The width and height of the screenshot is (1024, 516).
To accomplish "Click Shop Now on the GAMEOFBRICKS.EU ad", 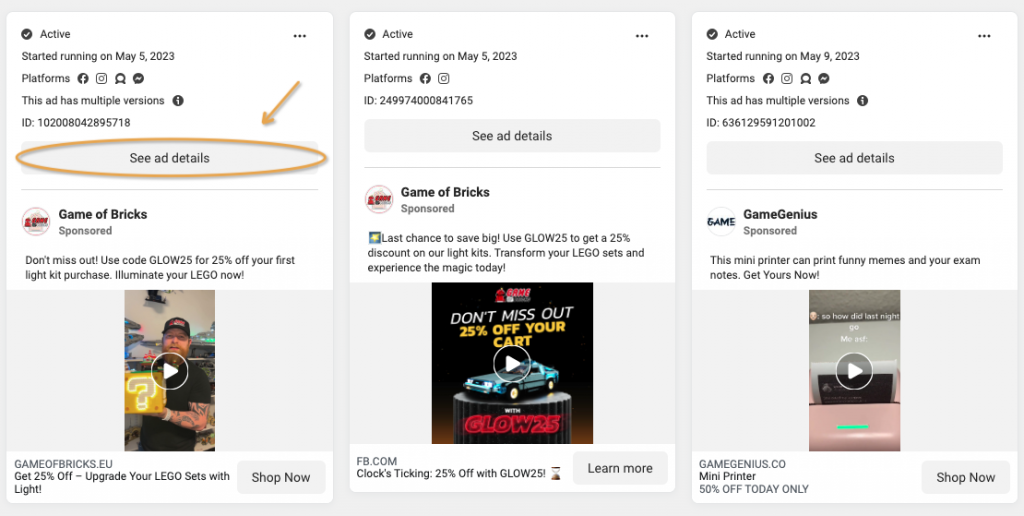I will point(281,478).
